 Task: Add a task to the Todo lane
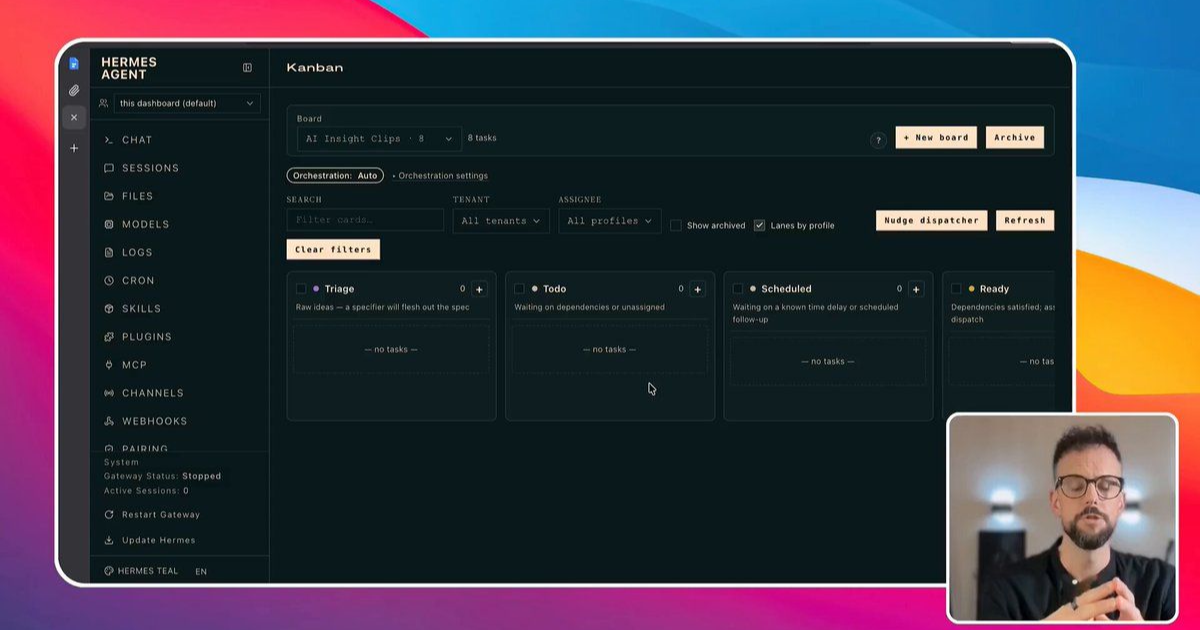click(698, 289)
